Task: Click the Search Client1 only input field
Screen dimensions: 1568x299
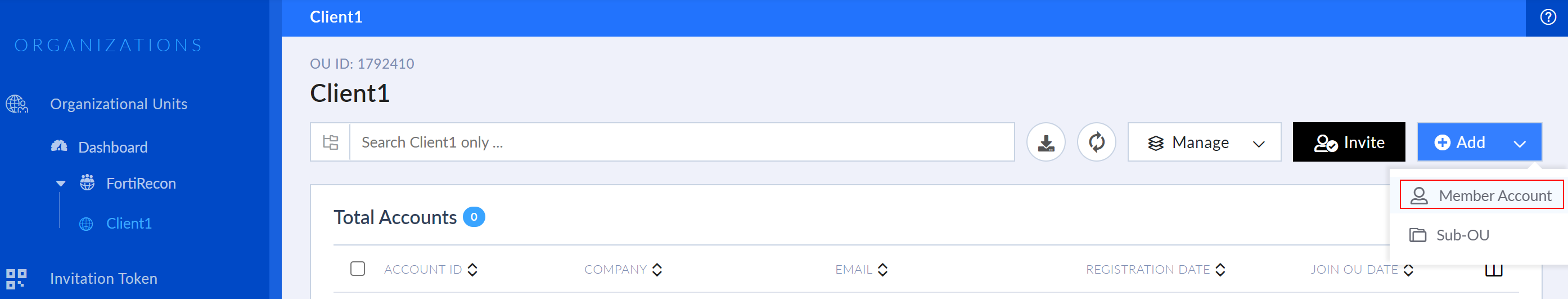Action: coord(681,142)
